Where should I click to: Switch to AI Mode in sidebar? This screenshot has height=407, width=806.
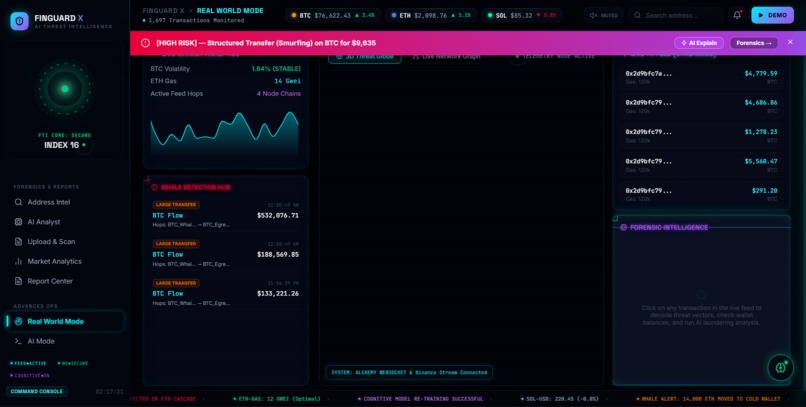pos(65,341)
